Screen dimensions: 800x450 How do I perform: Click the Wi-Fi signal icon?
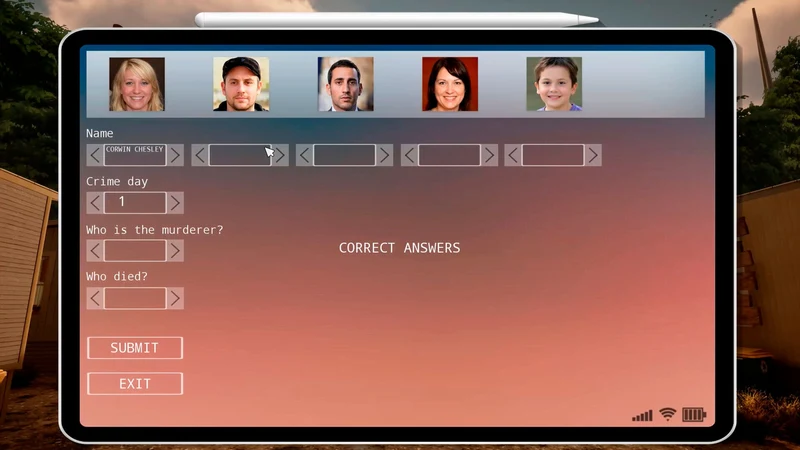[x=667, y=414]
